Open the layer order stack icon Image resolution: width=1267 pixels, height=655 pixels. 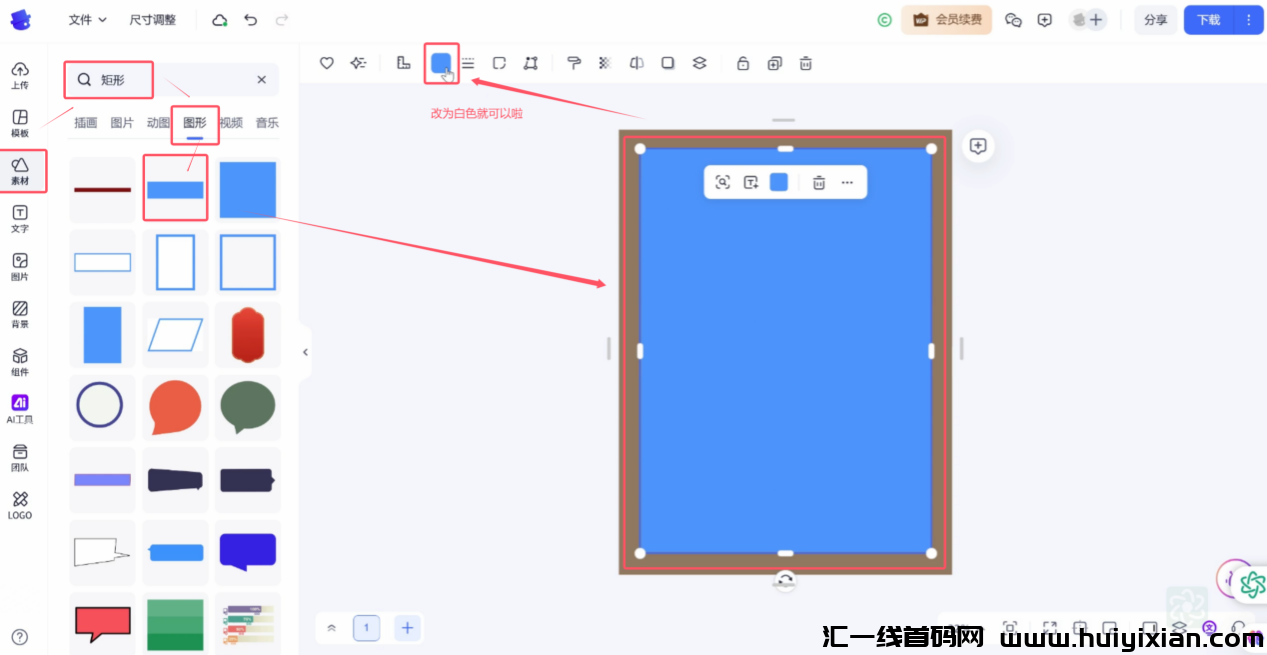pos(699,63)
